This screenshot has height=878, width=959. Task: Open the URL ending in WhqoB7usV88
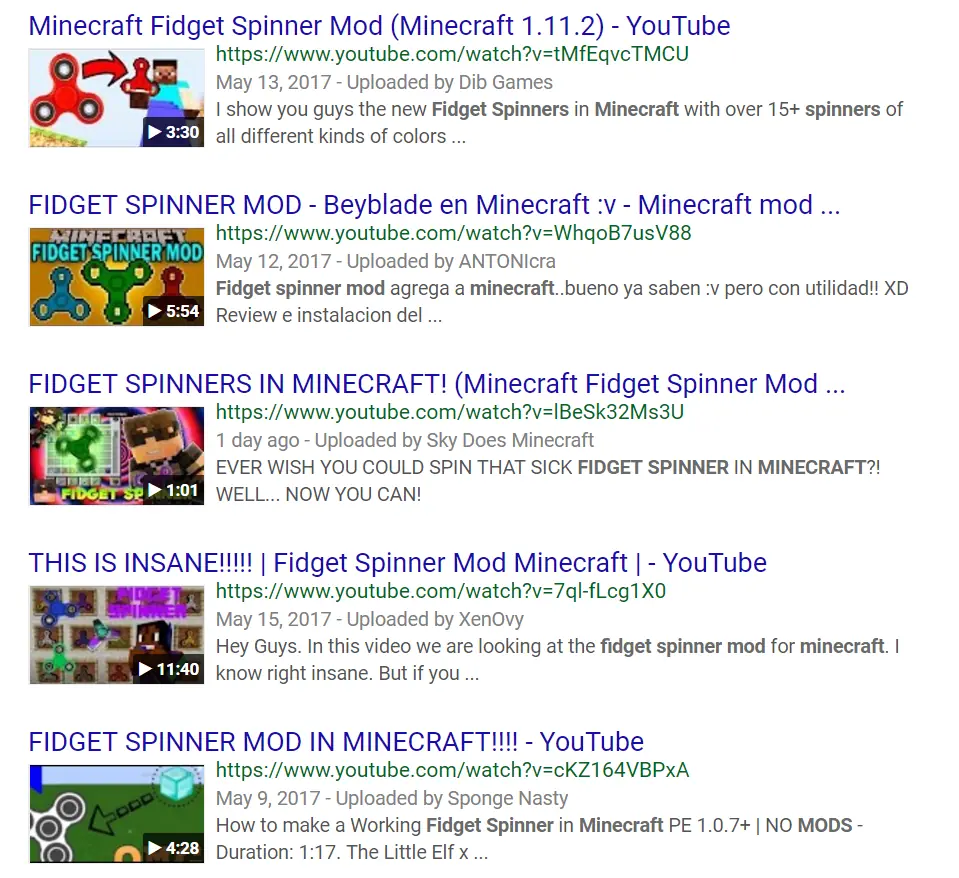453,234
